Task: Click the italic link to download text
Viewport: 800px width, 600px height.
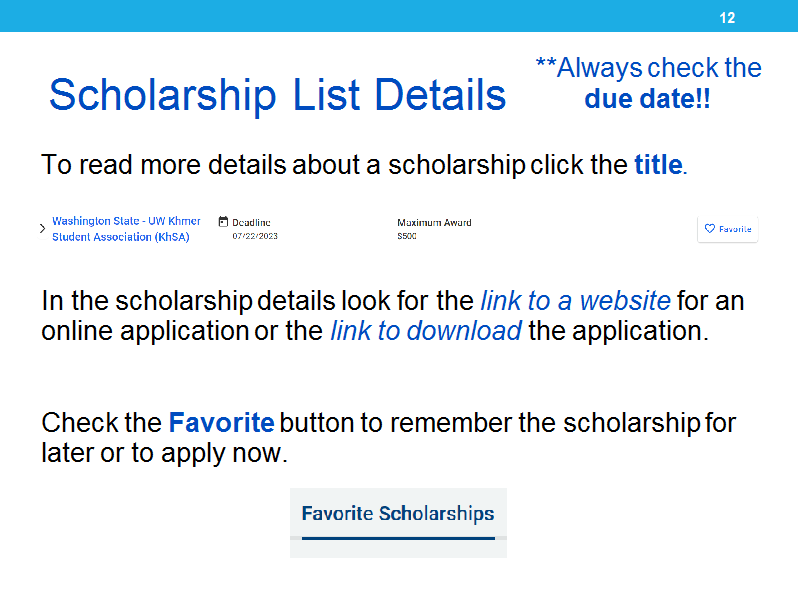Action: [426, 331]
